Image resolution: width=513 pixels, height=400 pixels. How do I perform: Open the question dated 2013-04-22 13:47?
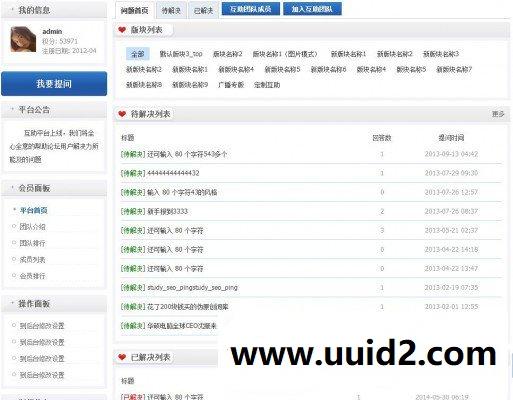[175, 268]
